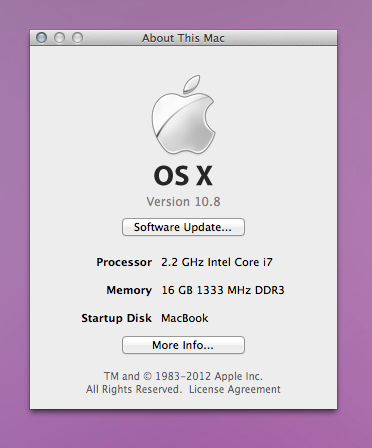Close the About This Mac window

click(42, 38)
